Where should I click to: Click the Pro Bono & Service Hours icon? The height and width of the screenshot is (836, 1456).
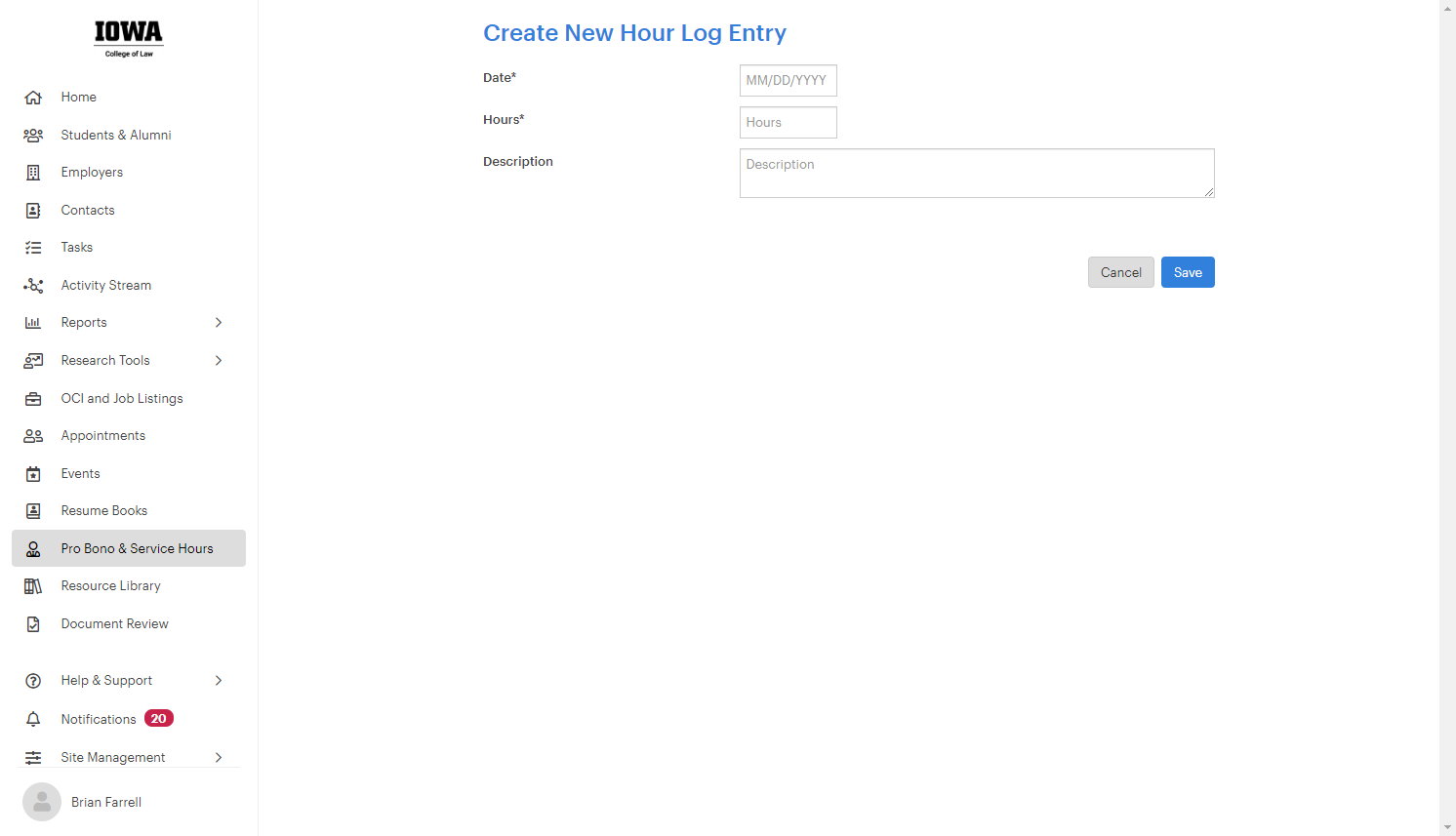click(33, 549)
